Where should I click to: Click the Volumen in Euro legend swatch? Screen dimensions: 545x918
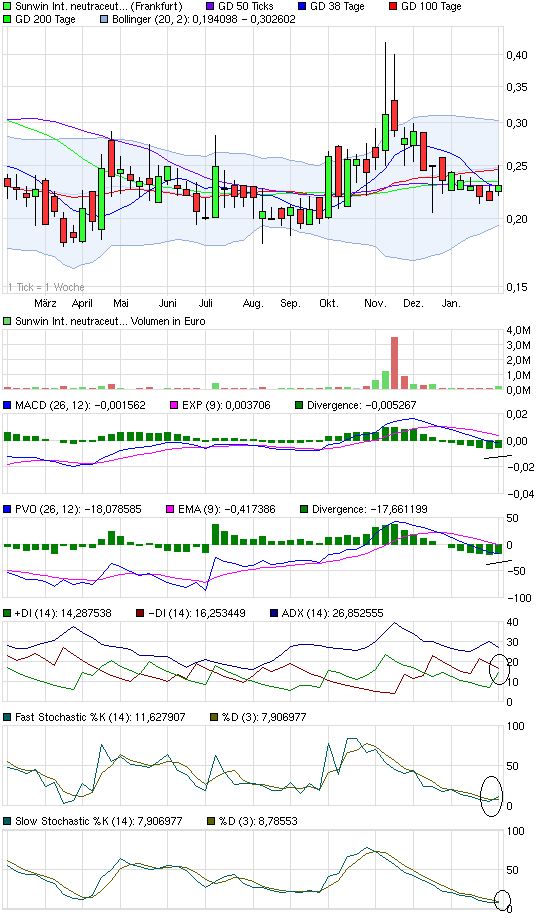7,321
